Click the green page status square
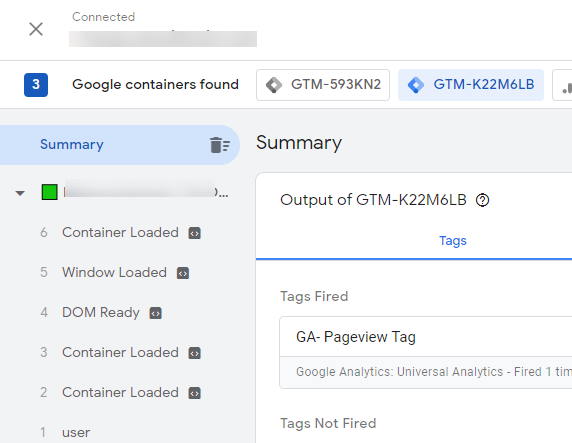This screenshot has height=443, width=572. click(50, 192)
